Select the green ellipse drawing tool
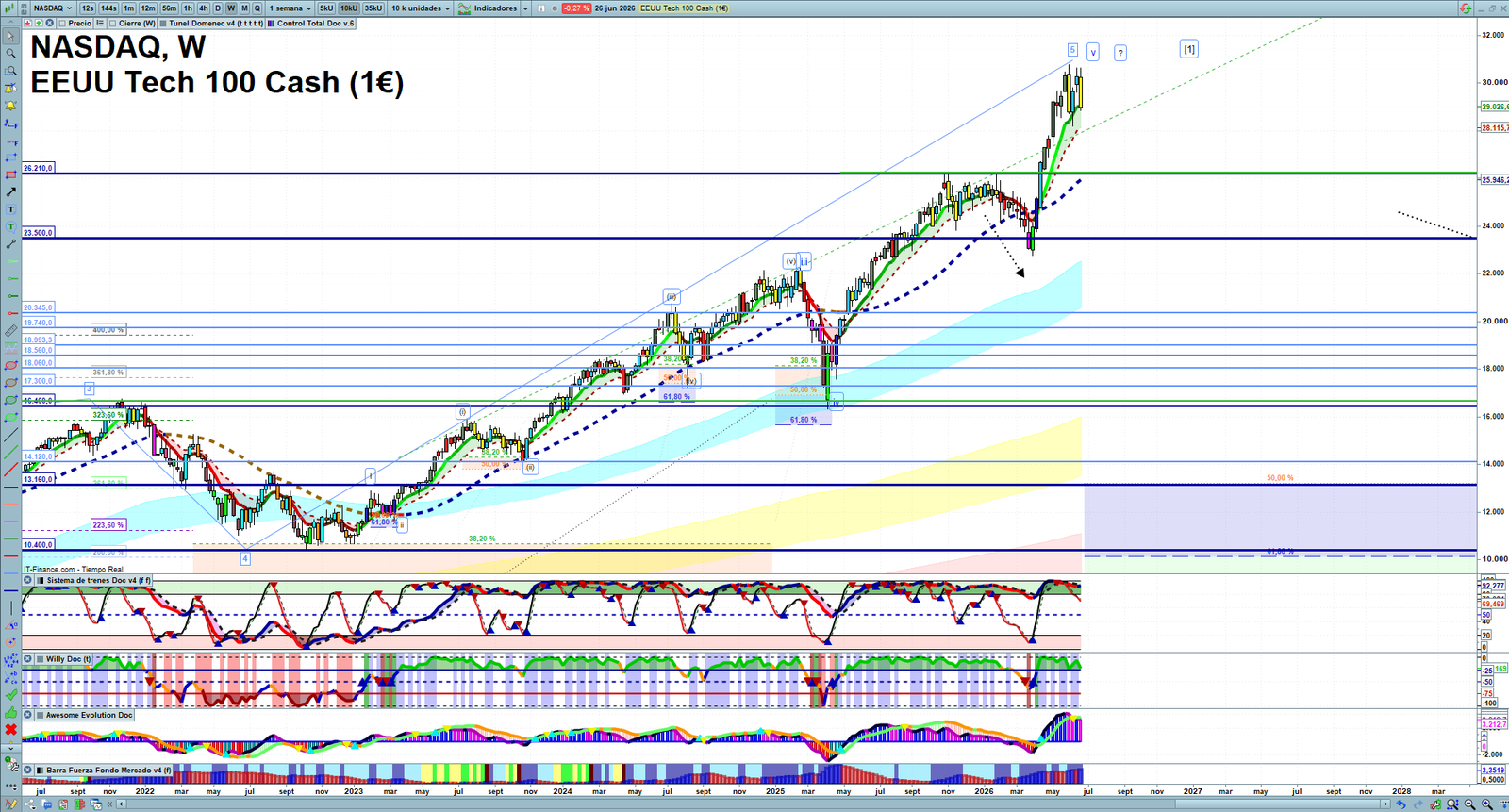Viewport: 1509px width, 812px height. 10,400
